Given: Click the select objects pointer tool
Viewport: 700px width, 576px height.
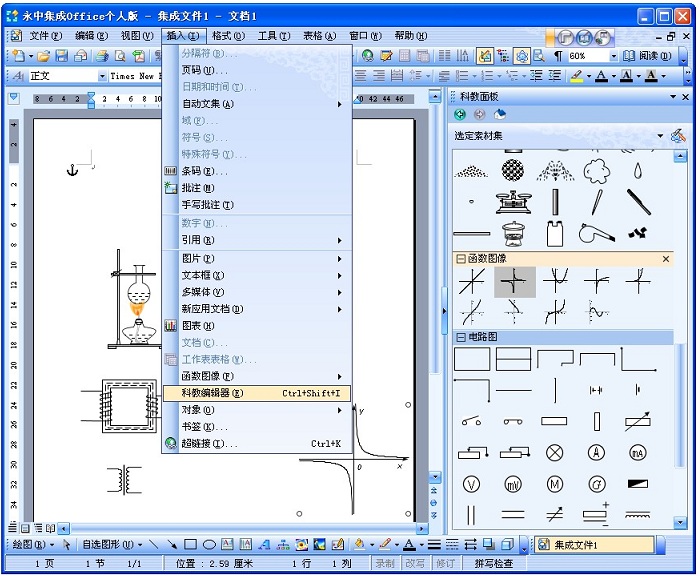Looking at the screenshot, I should pyautogui.click(x=67, y=544).
